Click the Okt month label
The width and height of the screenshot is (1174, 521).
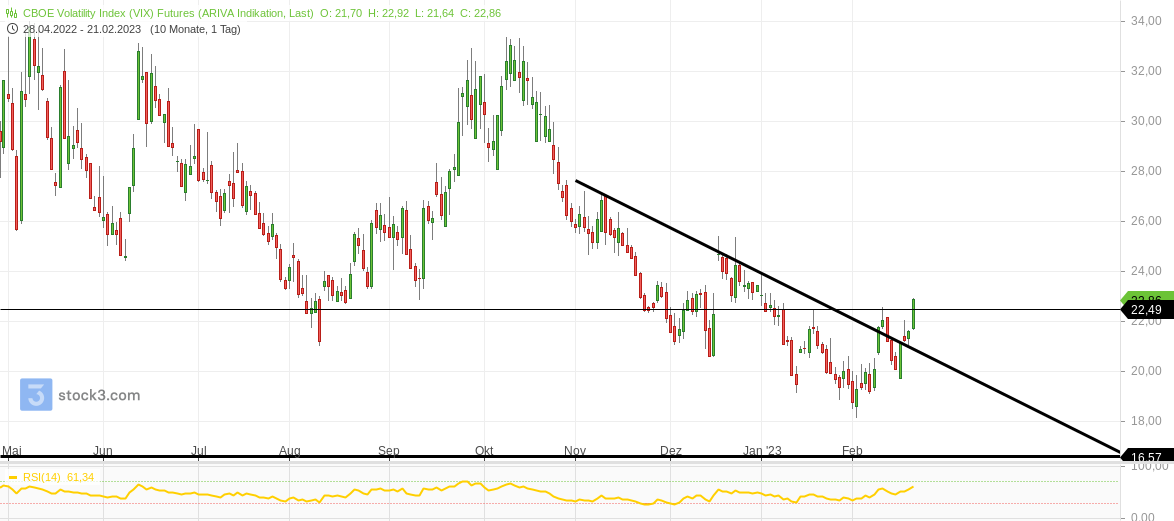484,451
